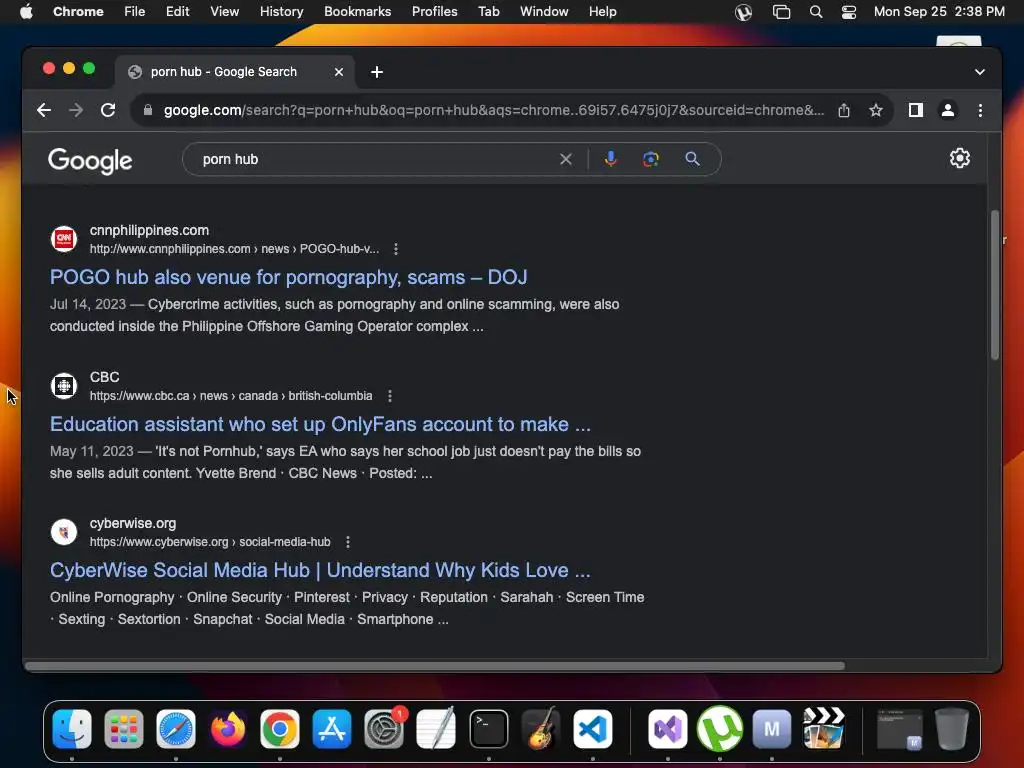Open a new tab with plus button
1024x768 pixels.
click(x=377, y=72)
